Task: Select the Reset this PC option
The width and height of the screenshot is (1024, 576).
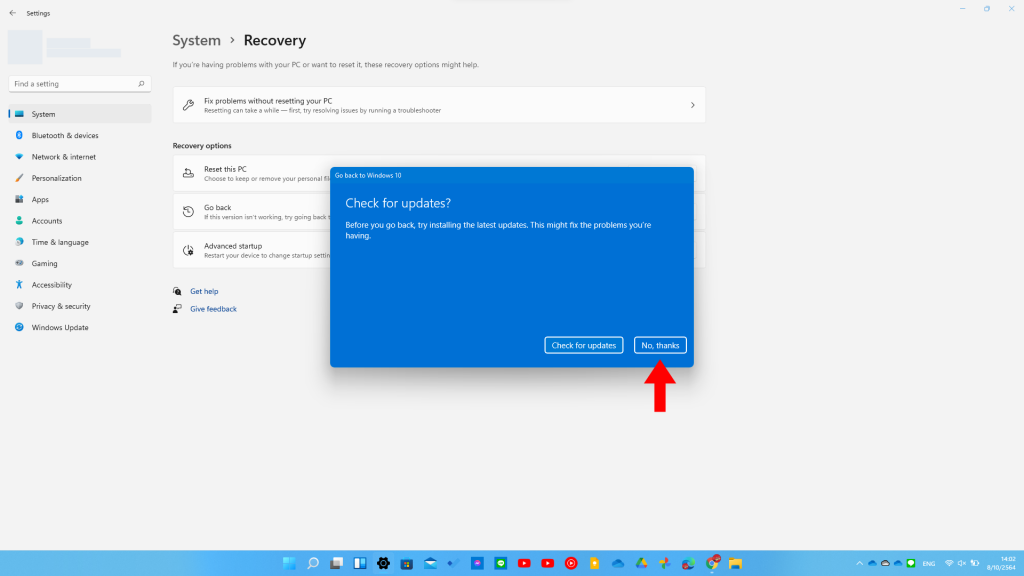Action: tap(252, 173)
